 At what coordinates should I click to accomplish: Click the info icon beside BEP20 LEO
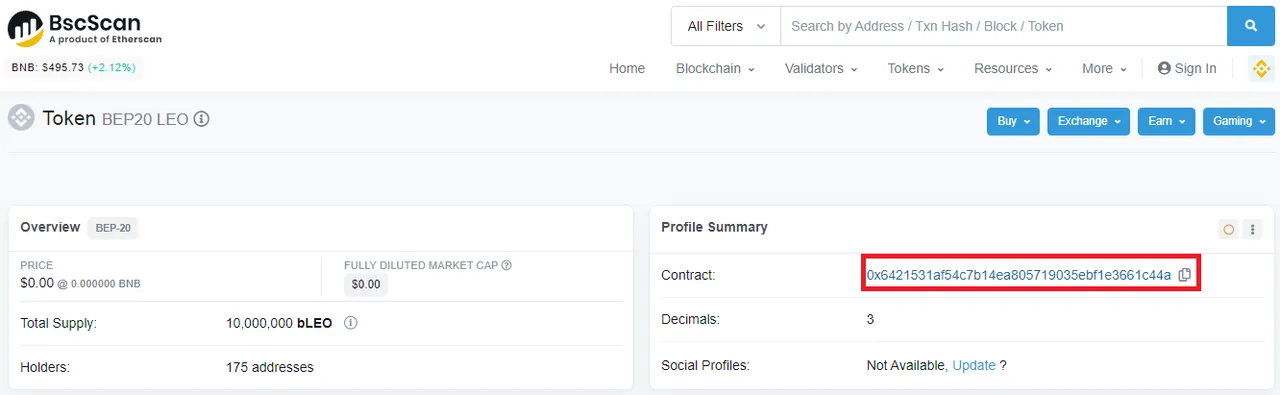(x=201, y=119)
